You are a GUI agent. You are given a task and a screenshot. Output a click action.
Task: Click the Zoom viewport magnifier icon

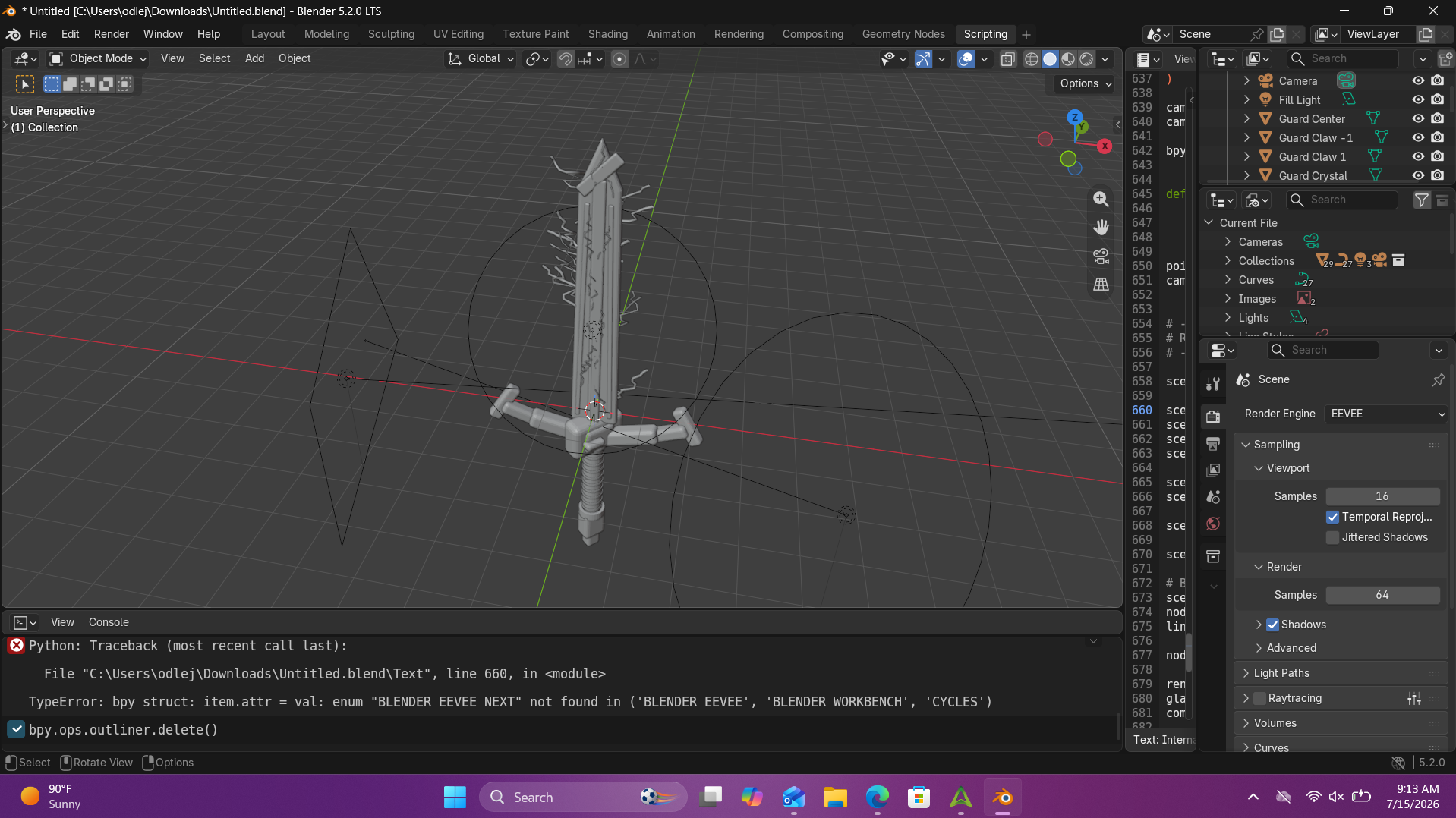pyautogui.click(x=1101, y=199)
